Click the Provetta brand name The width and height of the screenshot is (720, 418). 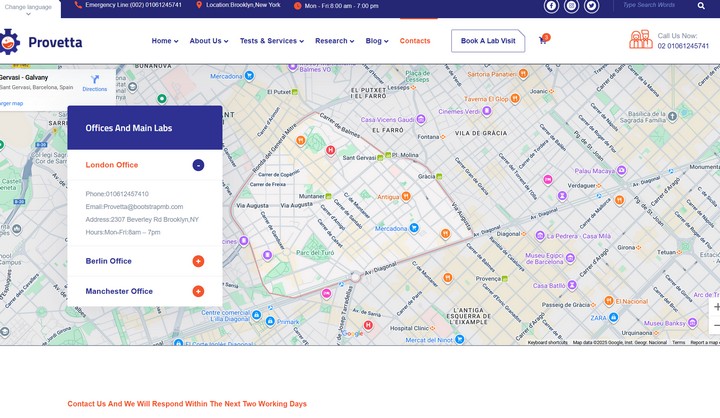click(x=55, y=42)
